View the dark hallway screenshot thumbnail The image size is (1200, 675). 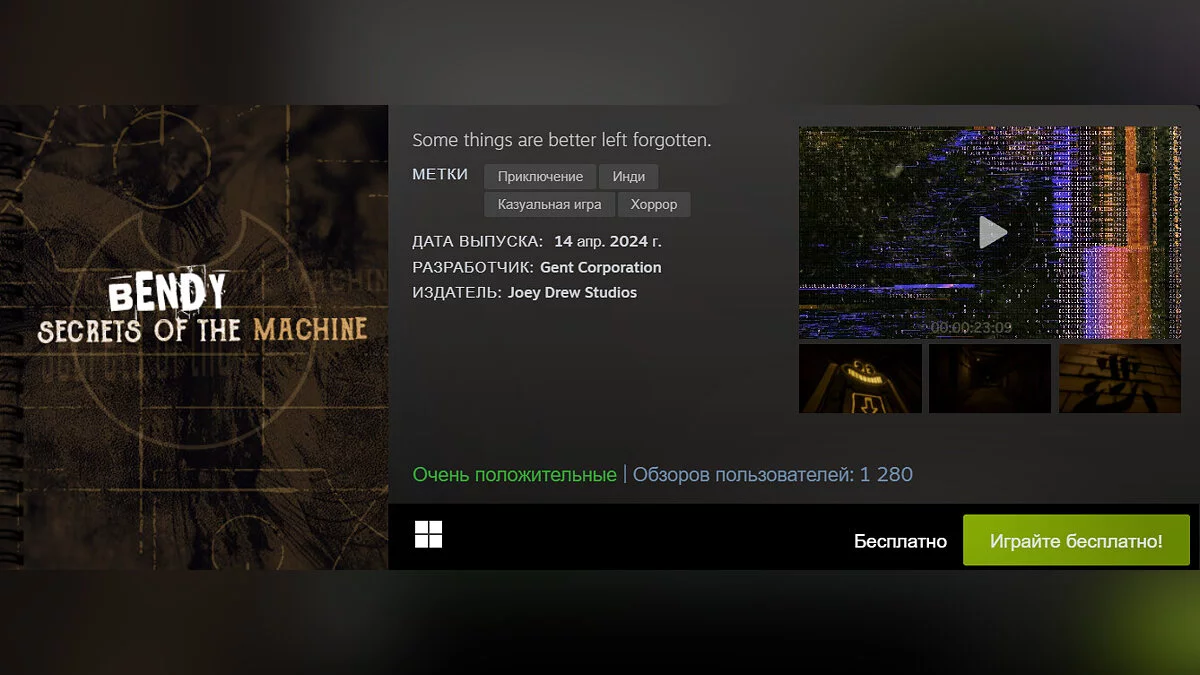[990, 378]
